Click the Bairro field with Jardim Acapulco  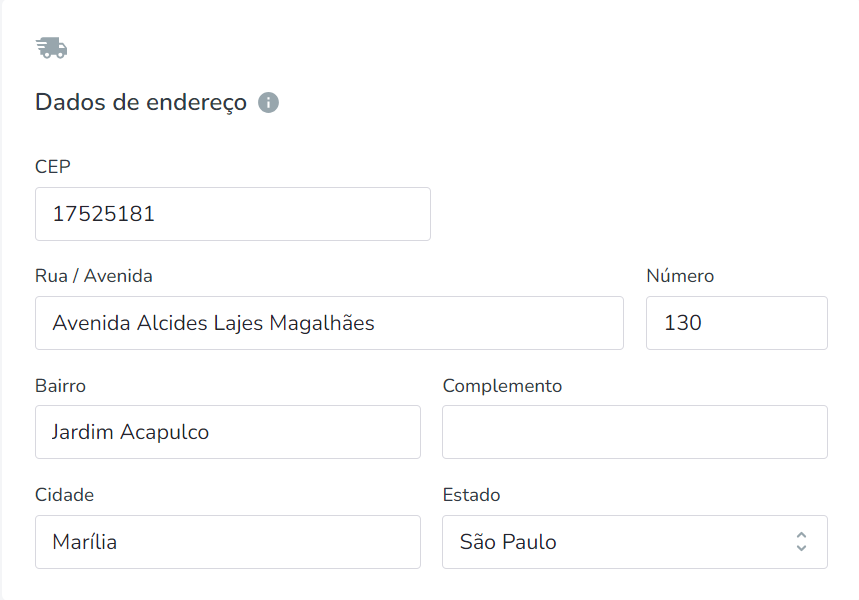tap(228, 432)
